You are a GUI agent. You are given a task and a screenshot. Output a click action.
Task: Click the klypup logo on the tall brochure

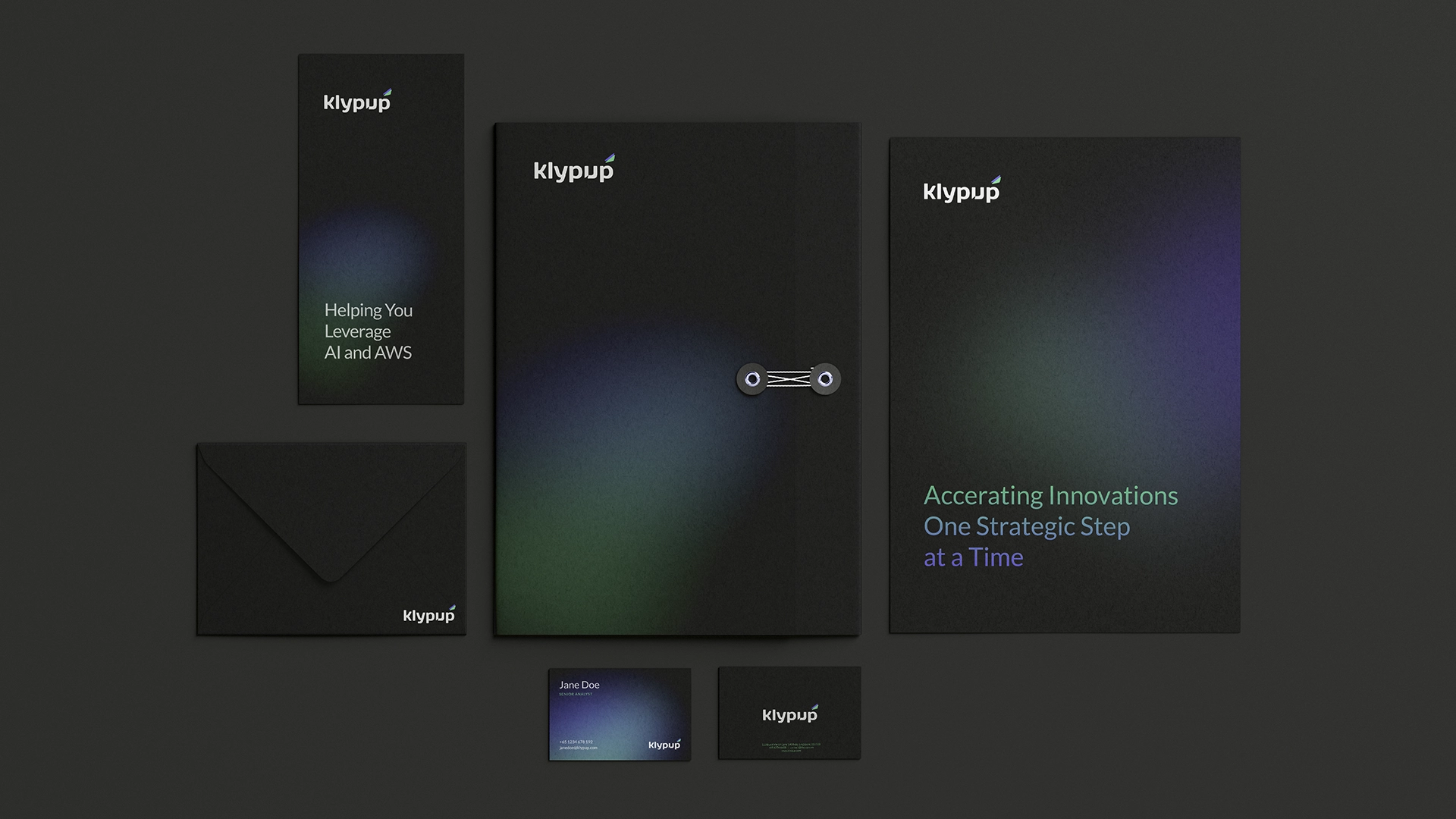357,102
